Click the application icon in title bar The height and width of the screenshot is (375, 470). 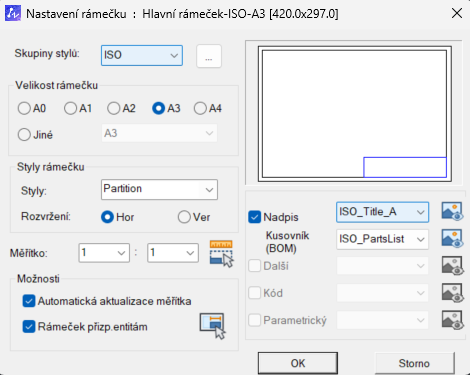(x=13, y=14)
